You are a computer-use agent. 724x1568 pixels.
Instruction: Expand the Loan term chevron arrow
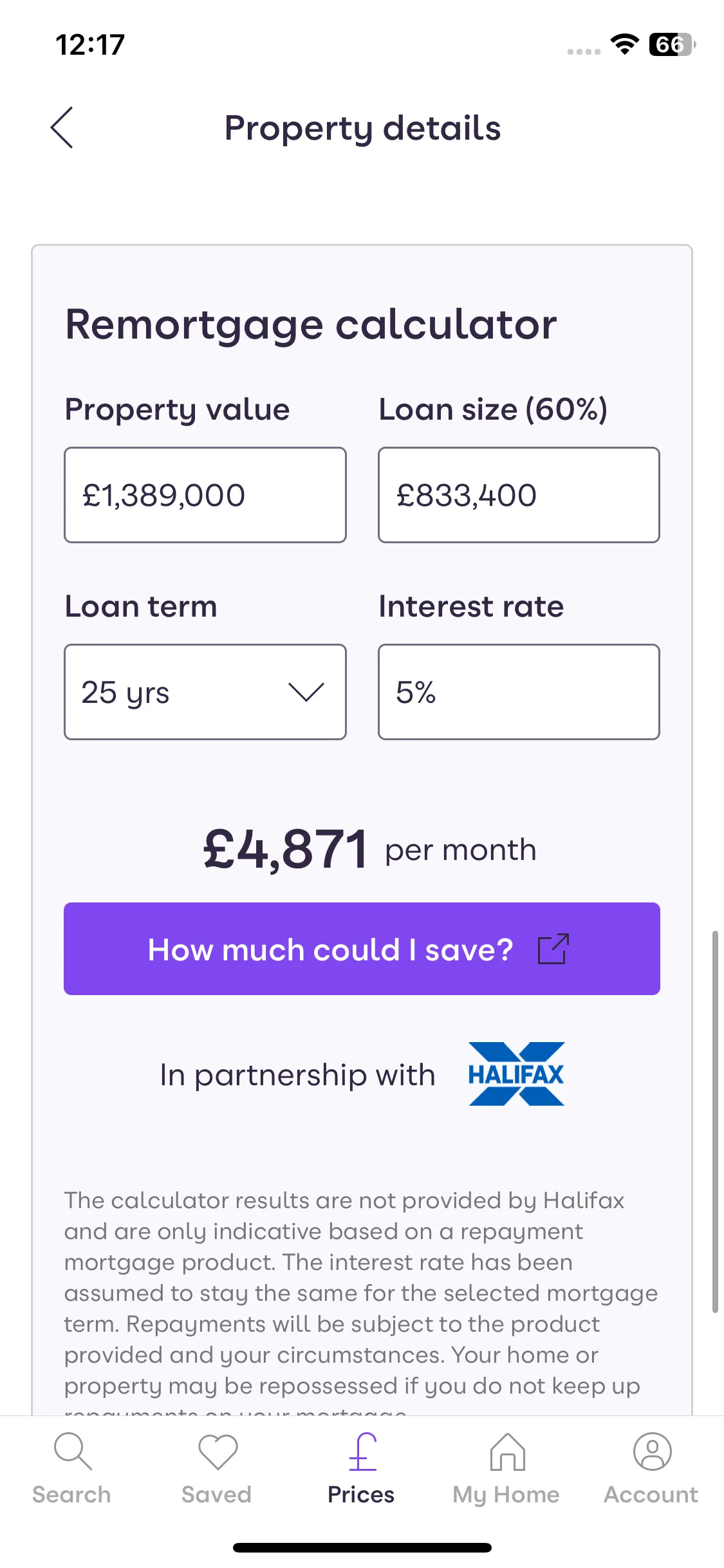[306, 693]
